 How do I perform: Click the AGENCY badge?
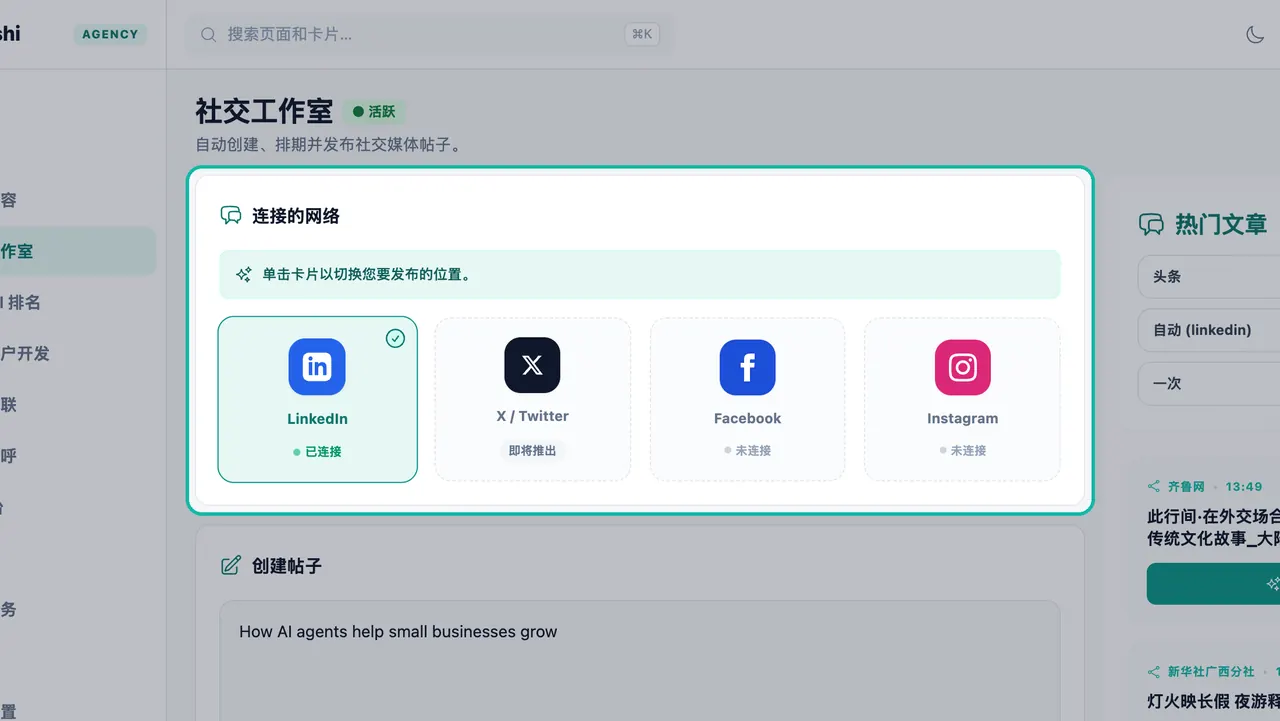[x=110, y=34]
